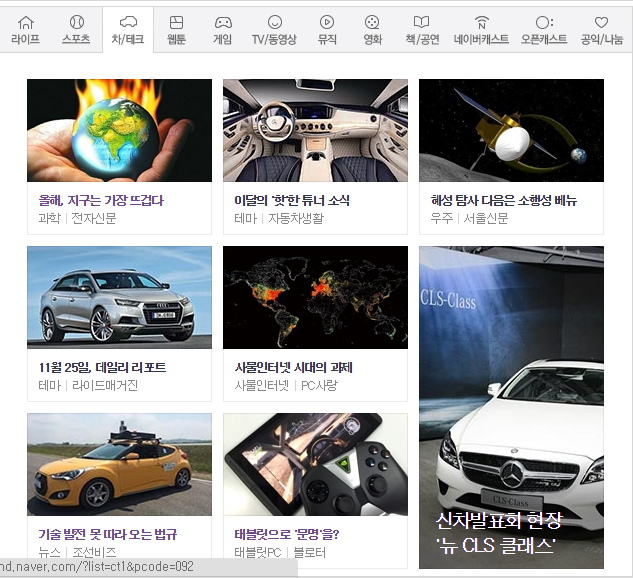
Task: Click the 테마 label beside 라이드매거진
Action: (50, 385)
